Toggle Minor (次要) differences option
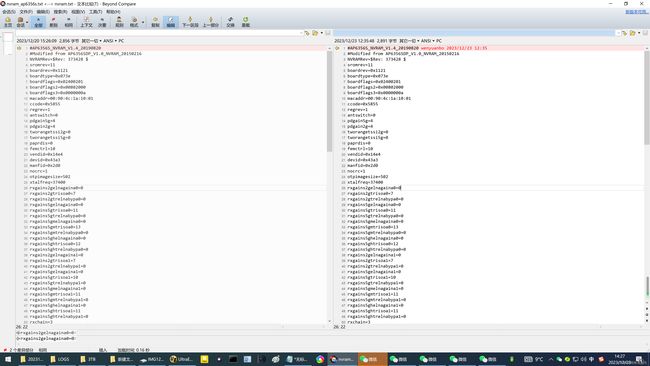Image resolution: width=650 pixels, height=366 pixels. 102,22
